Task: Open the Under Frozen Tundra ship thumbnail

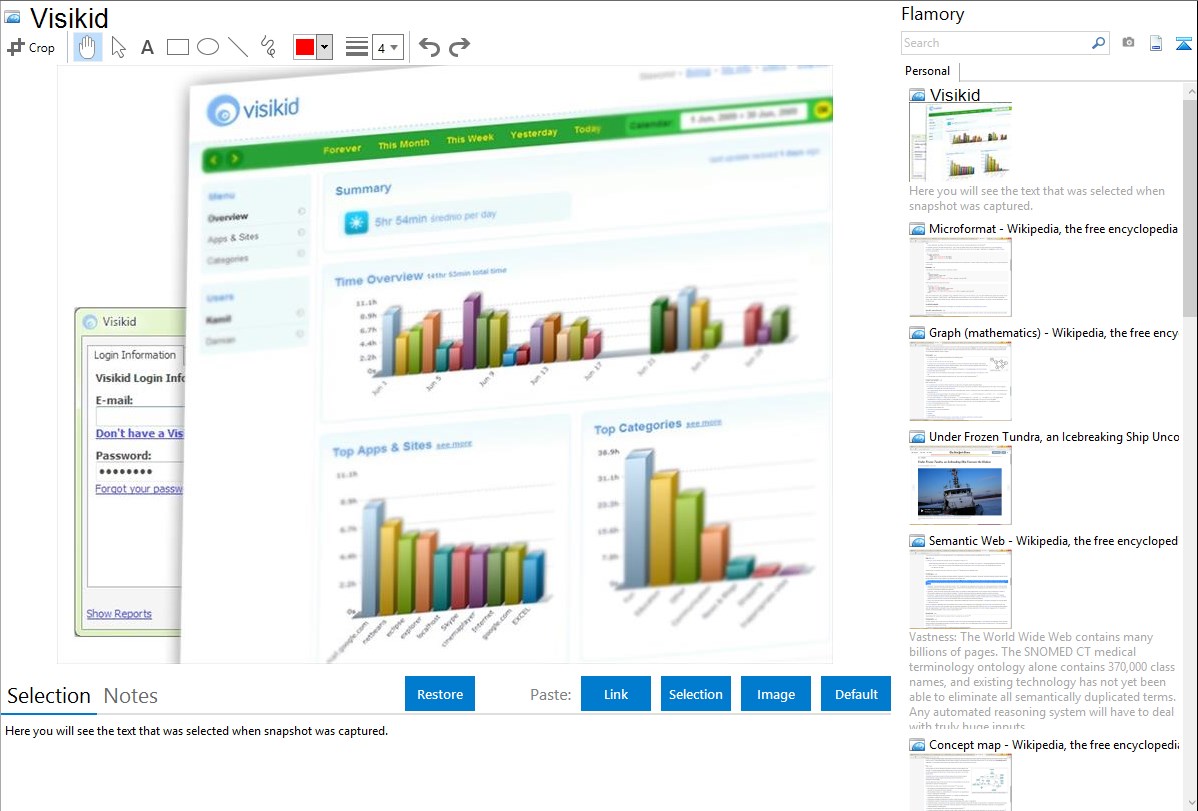Action: click(960, 485)
